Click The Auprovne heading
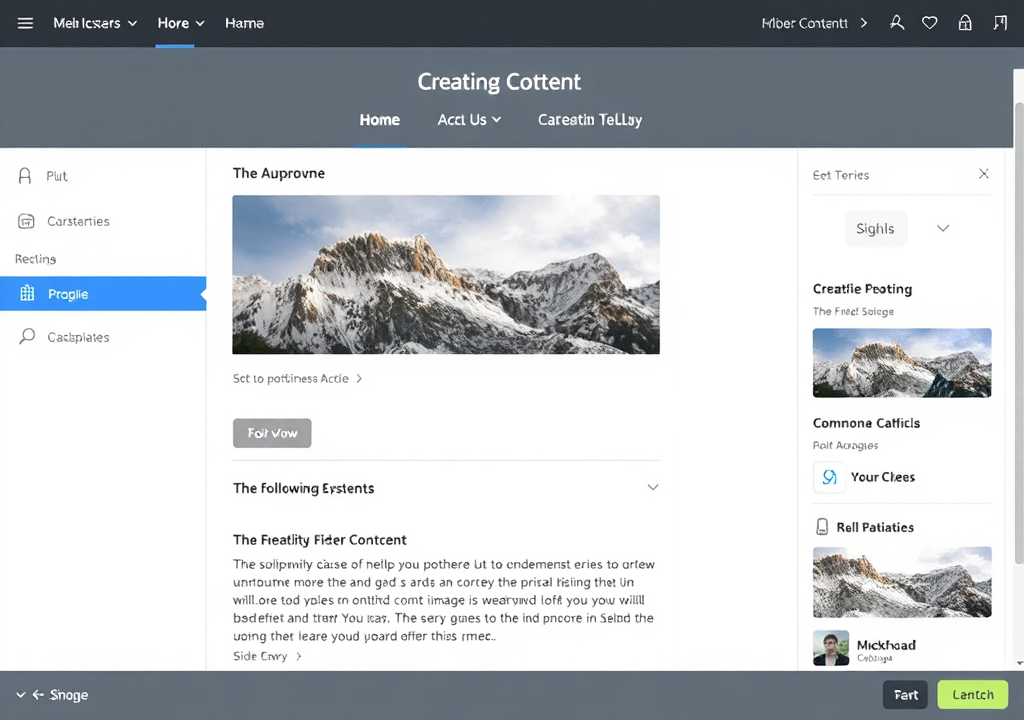This screenshot has width=1024, height=720. (279, 173)
